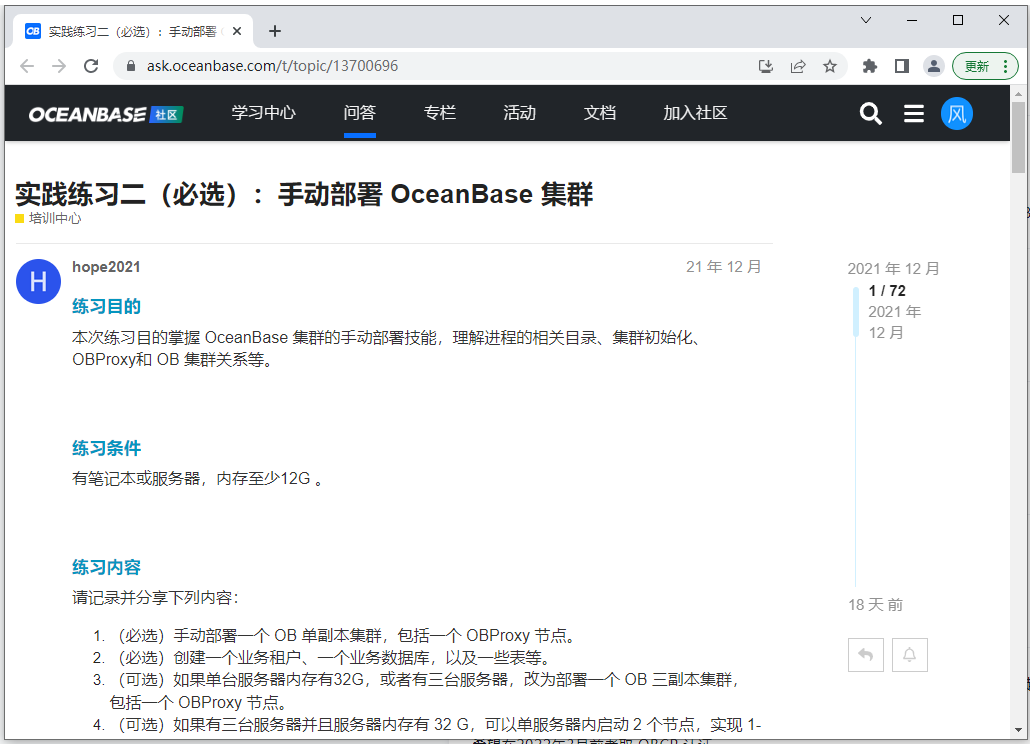Click timeline start date 2021 年 12 月

(893, 269)
